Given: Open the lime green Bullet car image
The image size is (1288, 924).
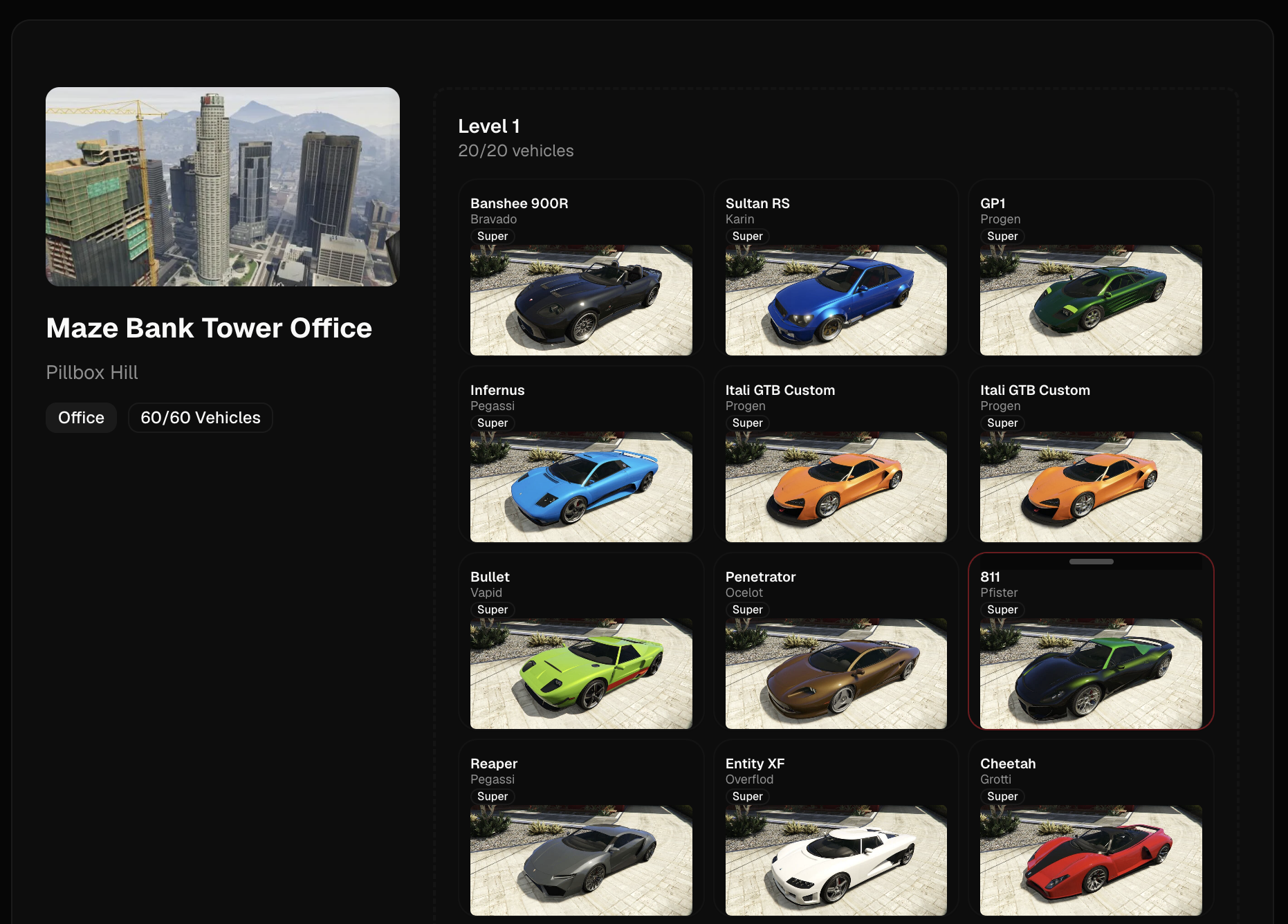Looking at the screenshot, I should click(581, 674).
